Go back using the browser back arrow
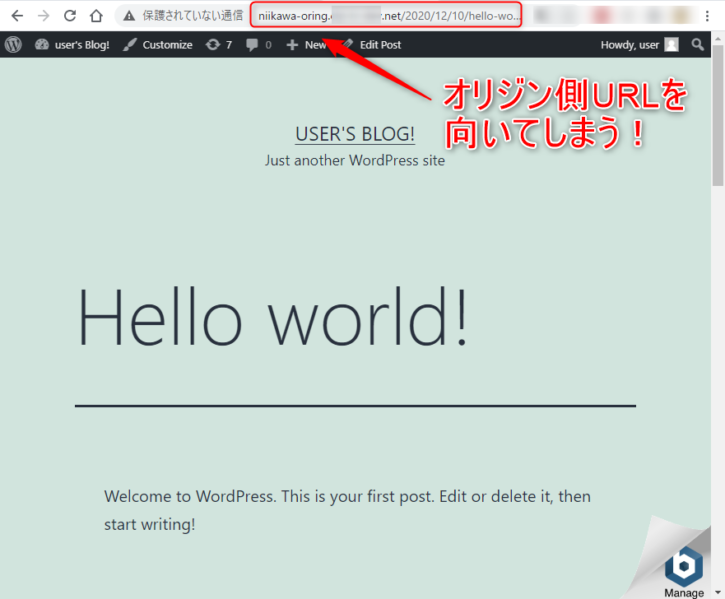Screen dimensions: 725x599 [x=17, y=16]
